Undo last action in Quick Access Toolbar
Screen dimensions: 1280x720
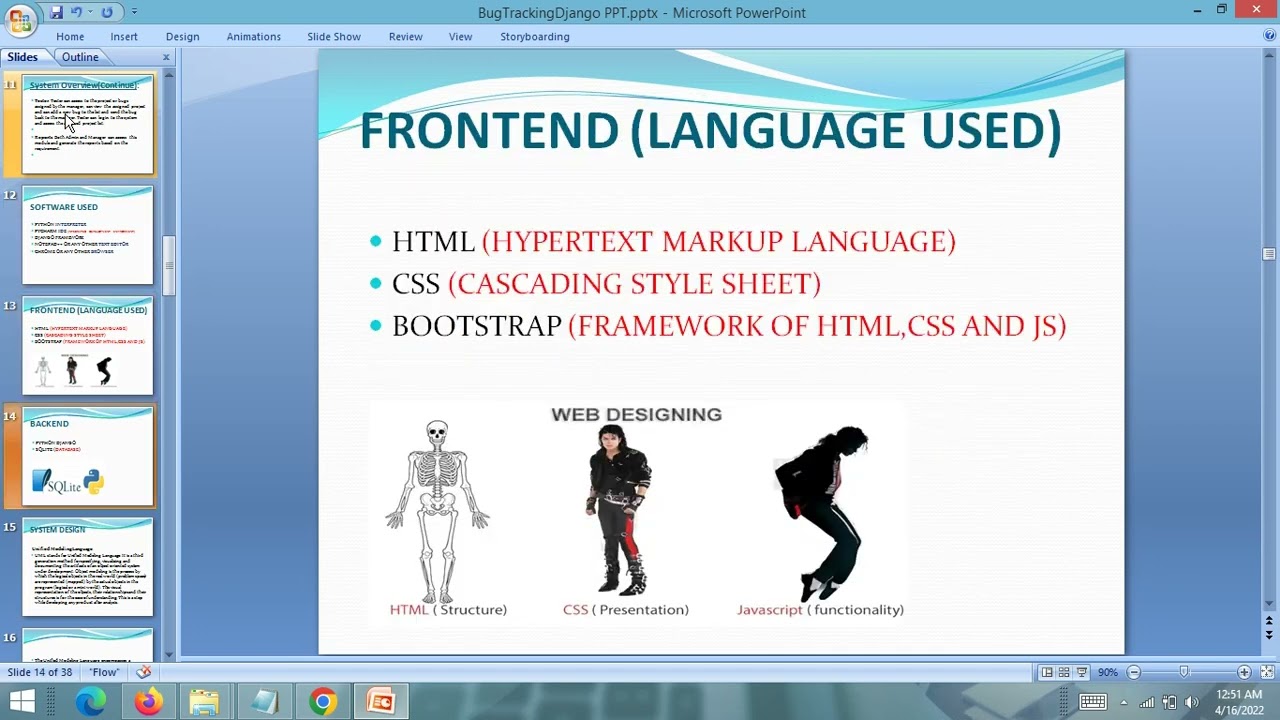(x=76, y=12)
